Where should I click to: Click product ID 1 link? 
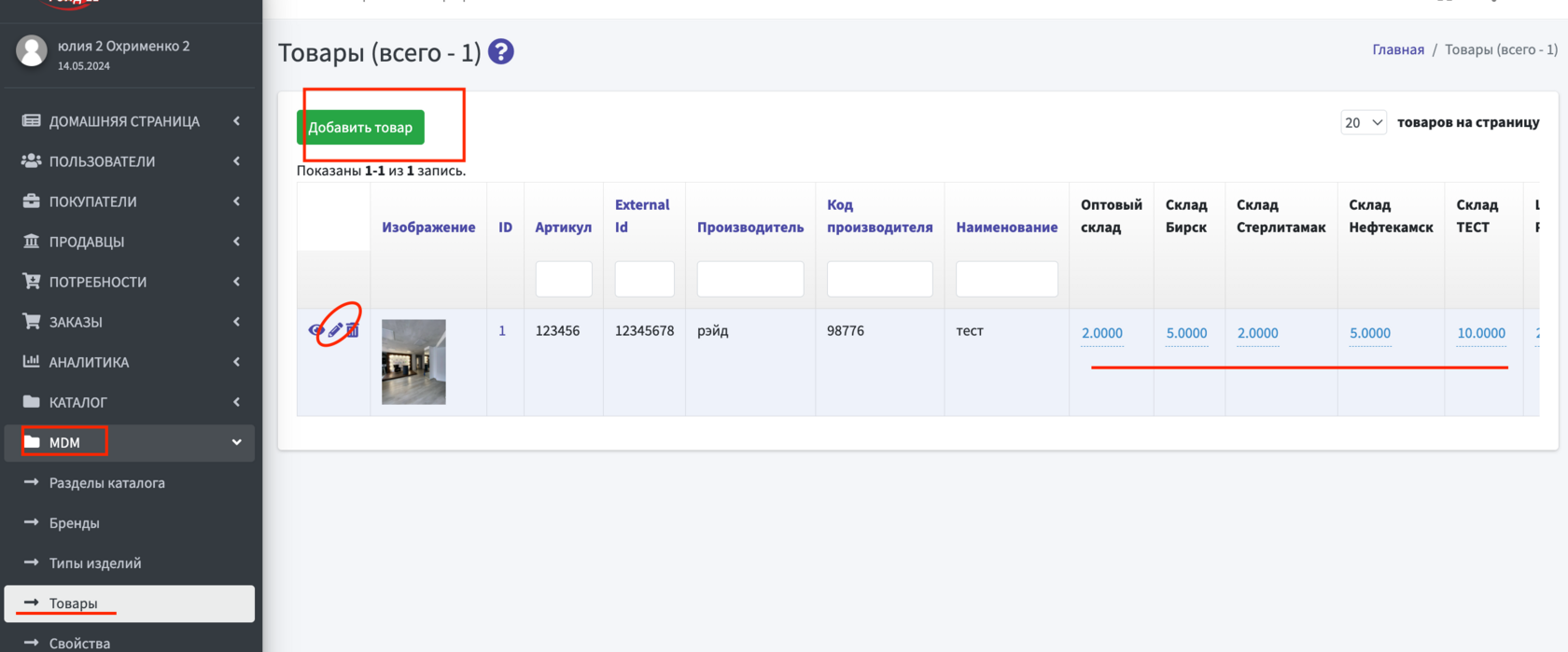pyautogui.click(x=502, y=330)
